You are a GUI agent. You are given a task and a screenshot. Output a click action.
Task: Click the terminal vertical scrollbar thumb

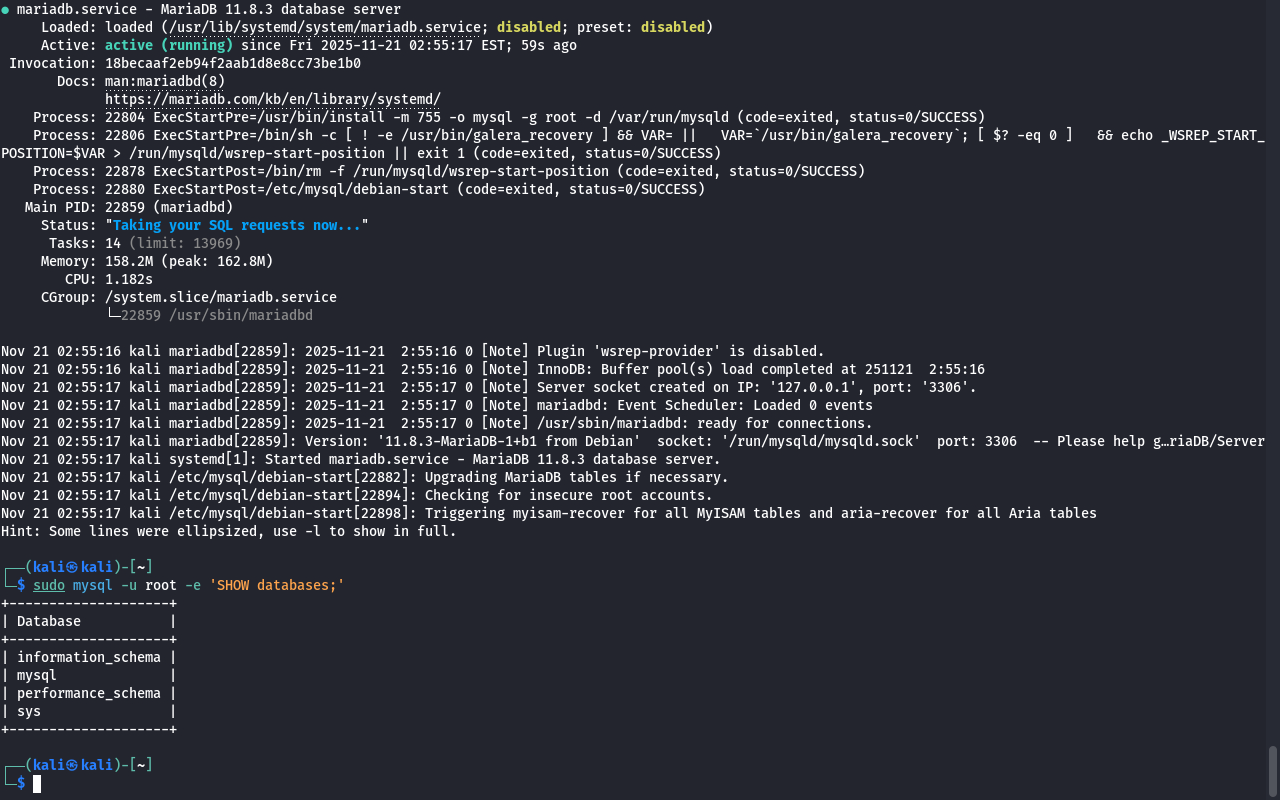(1273, 770)
